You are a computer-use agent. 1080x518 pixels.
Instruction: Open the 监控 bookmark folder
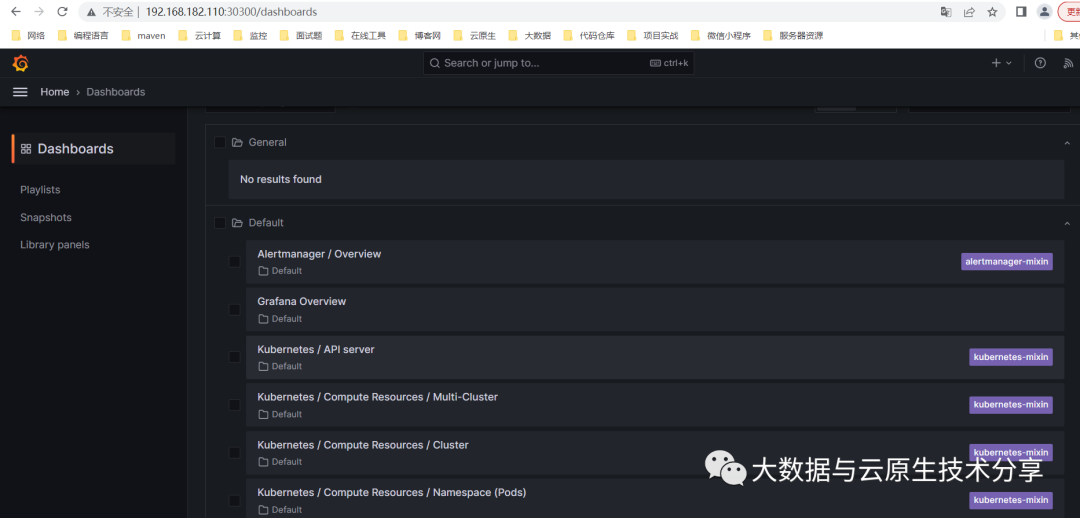[x=251, y=36]
